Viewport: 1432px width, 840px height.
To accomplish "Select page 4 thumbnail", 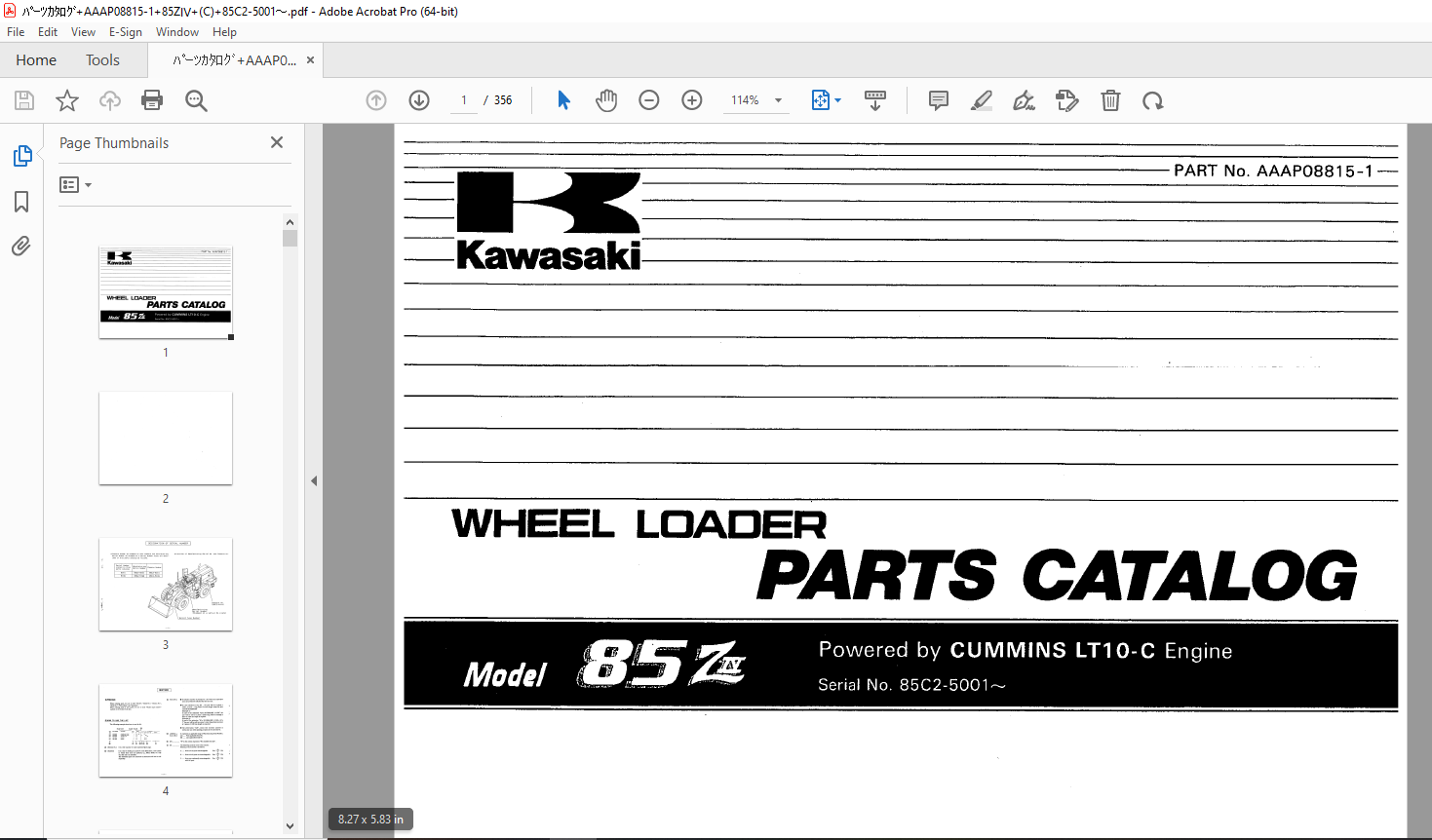I will click(x=166, y=731).
